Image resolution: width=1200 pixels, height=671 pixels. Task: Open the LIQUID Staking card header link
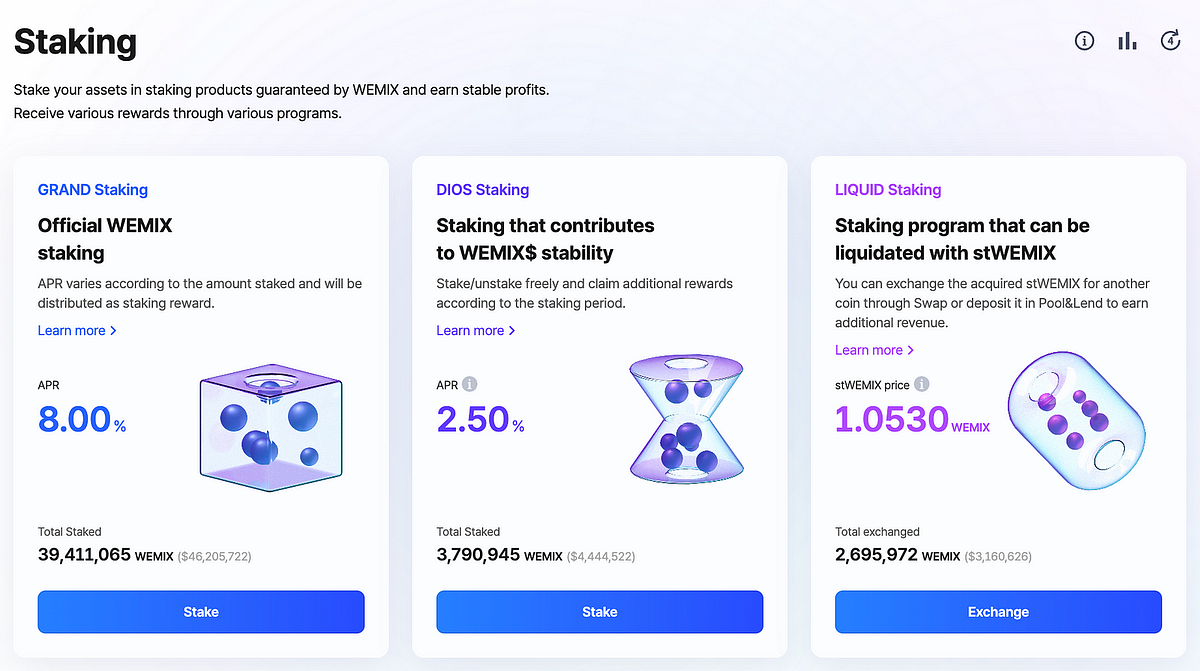tap(888, 189)
